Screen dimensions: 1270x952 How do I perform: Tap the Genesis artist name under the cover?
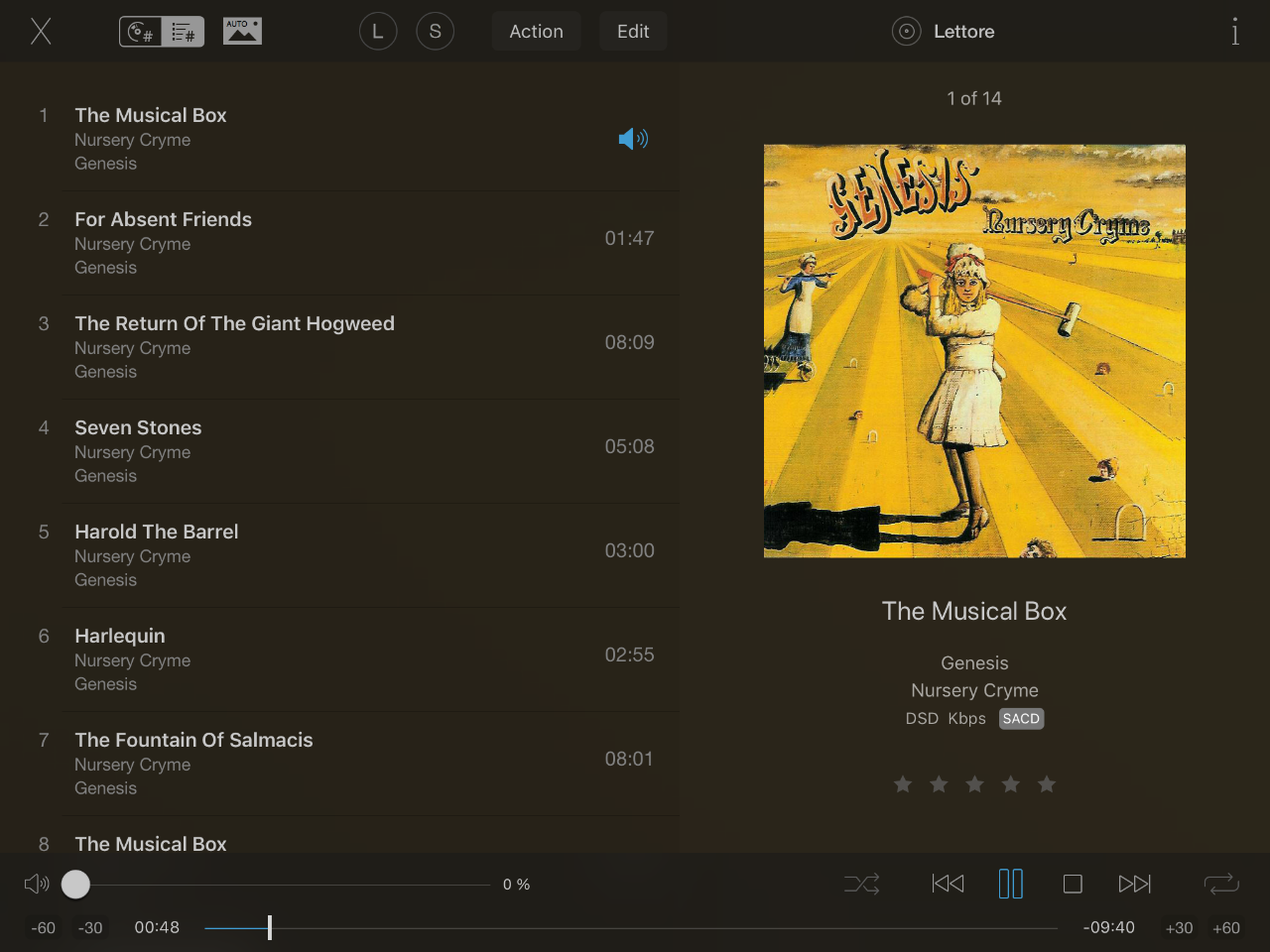click(x=974, y=662)
